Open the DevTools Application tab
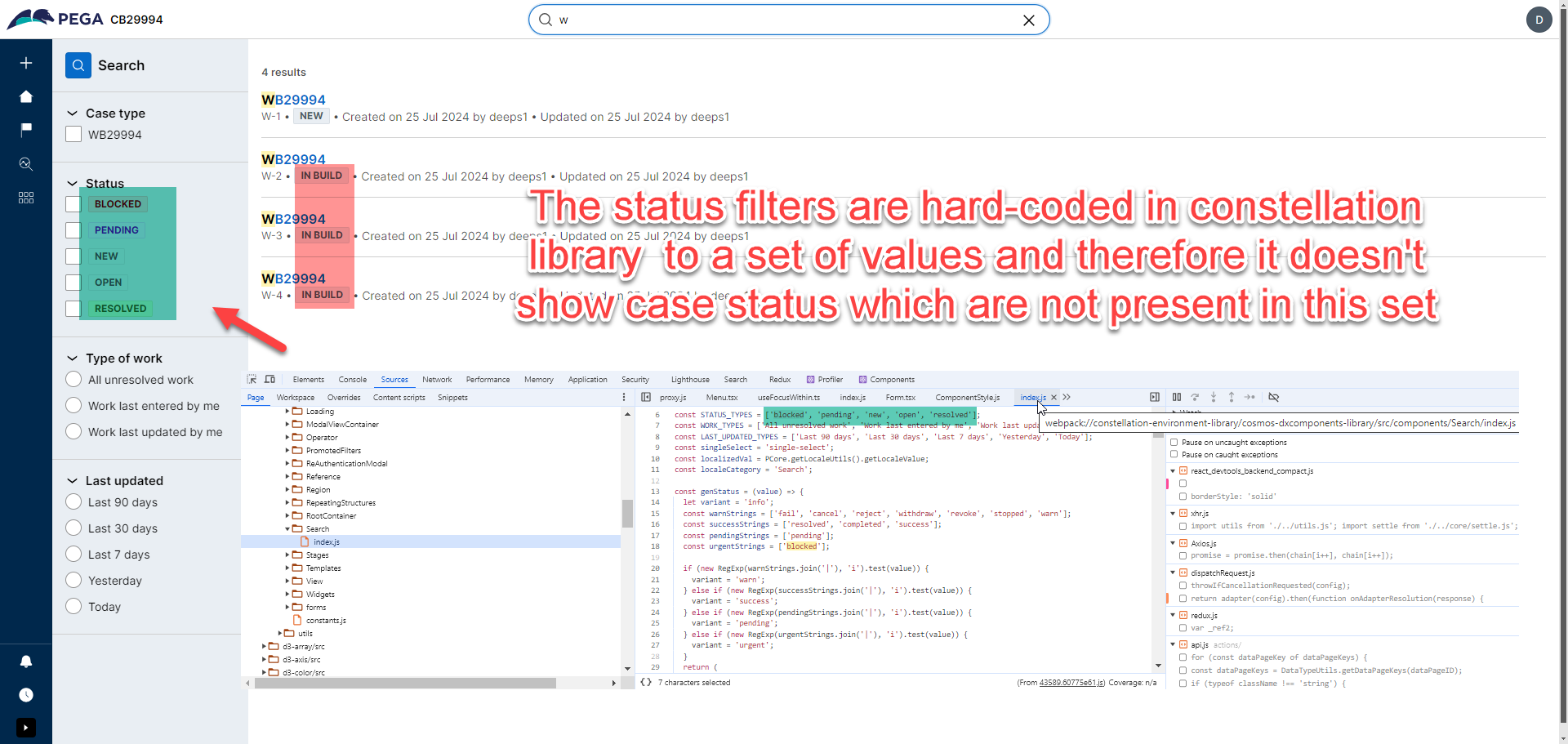The width and height of the screenshot is (1568, 744). tap(588, 380)
